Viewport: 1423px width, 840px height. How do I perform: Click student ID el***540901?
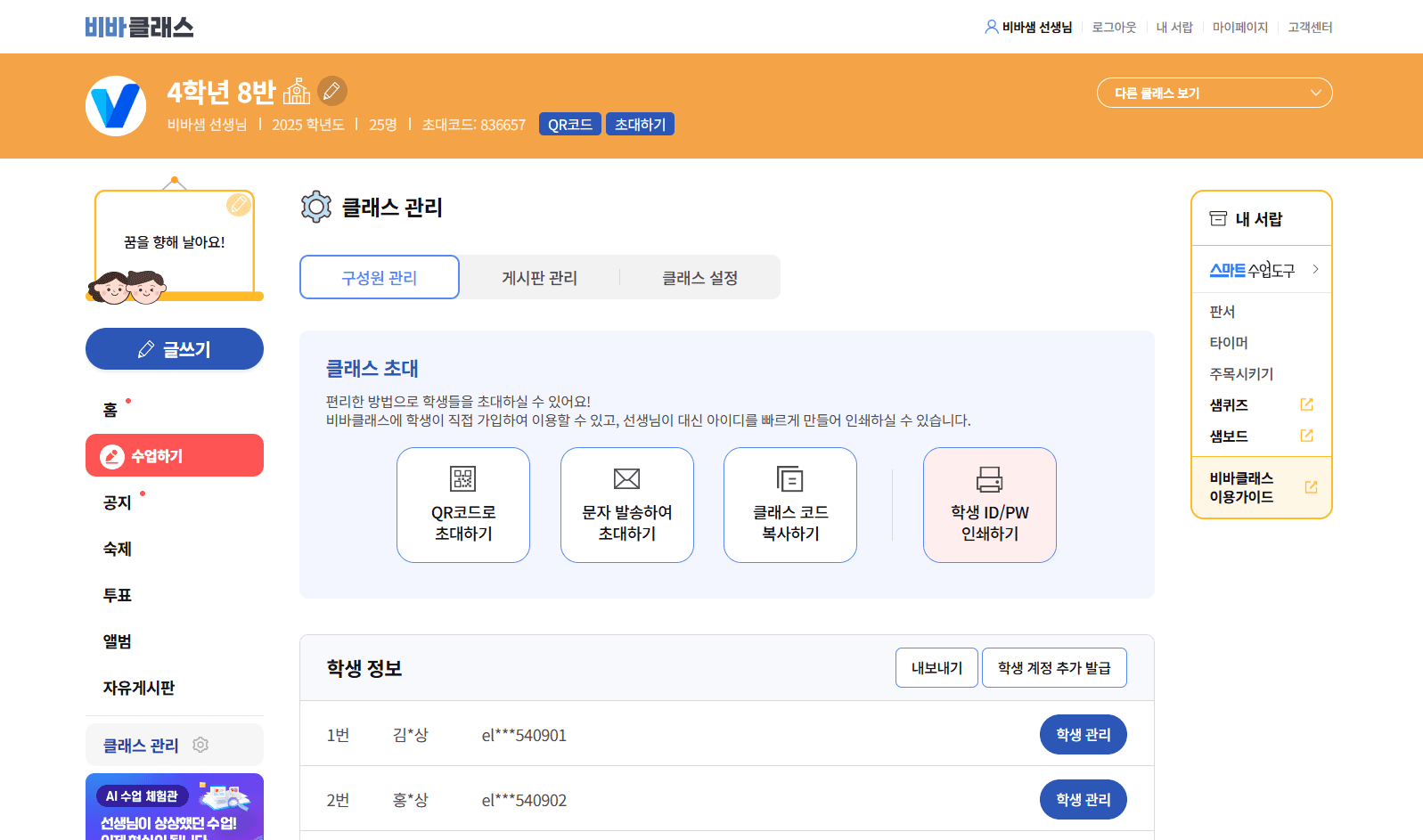pyautogui.click(x=524, y=735)
